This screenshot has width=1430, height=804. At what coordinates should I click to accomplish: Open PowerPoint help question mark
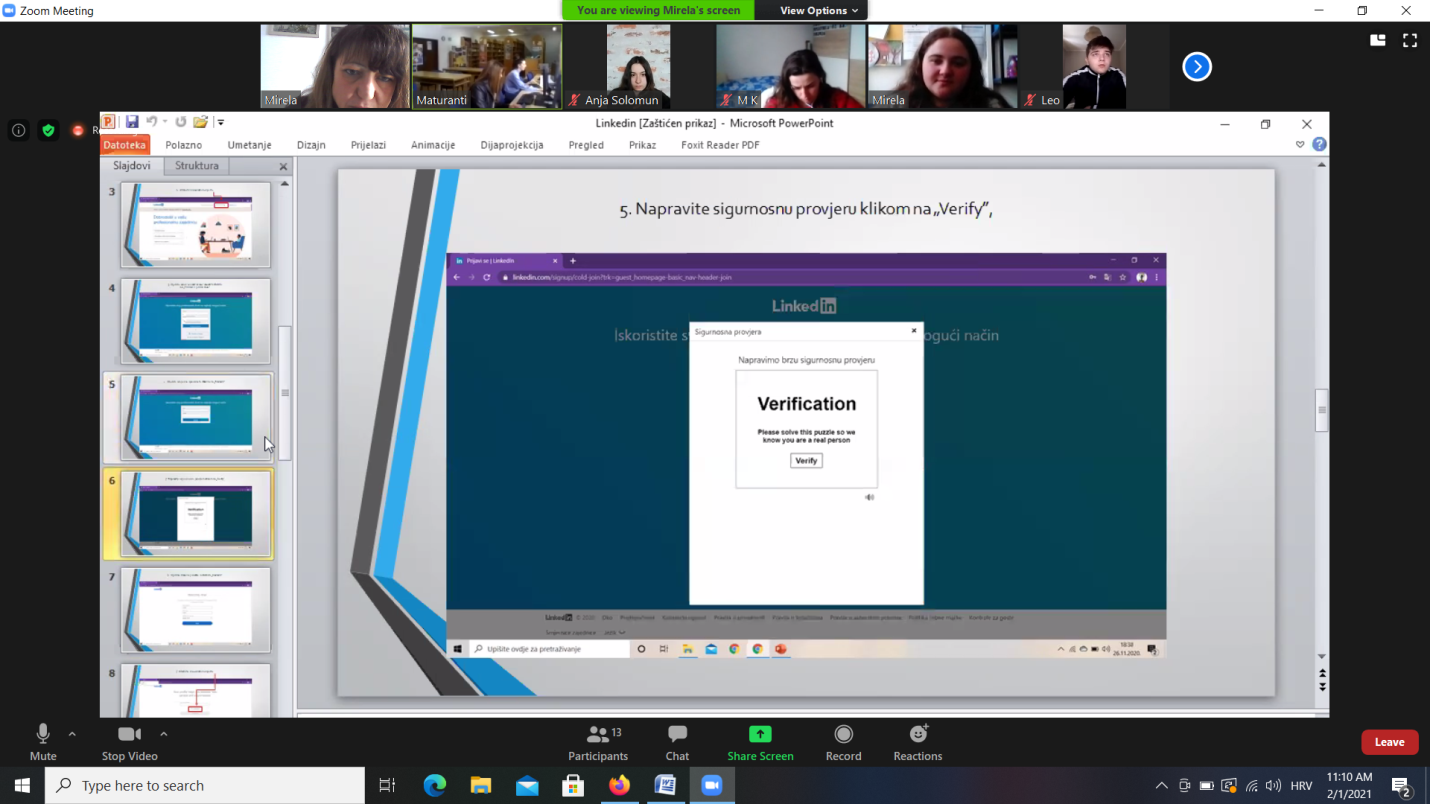click(x=1319, y=144)
